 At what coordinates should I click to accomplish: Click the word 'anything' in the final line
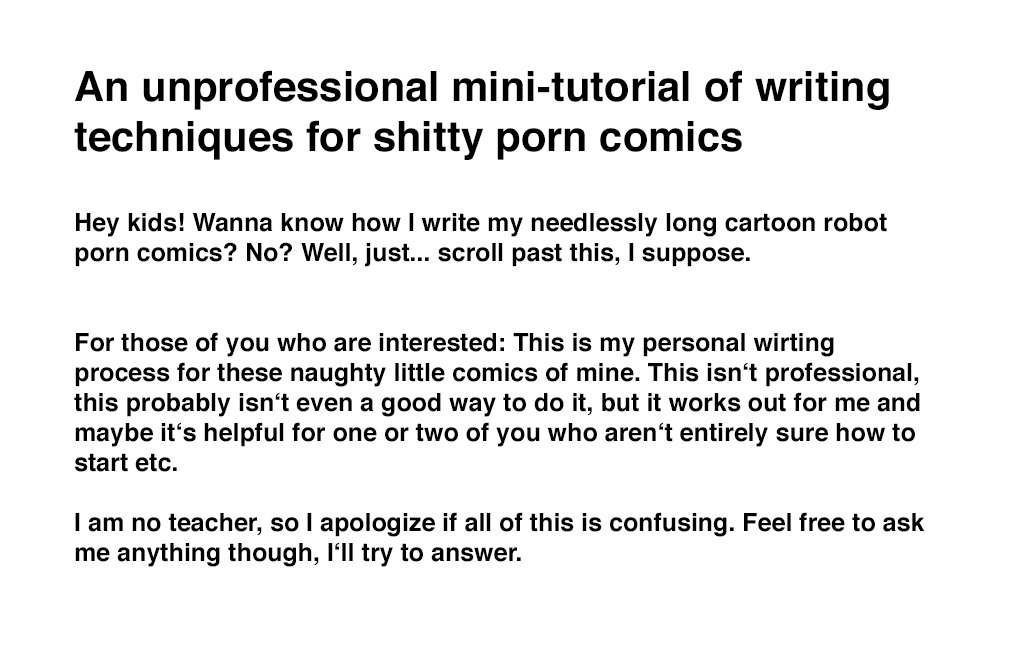(x=169, y=552)
